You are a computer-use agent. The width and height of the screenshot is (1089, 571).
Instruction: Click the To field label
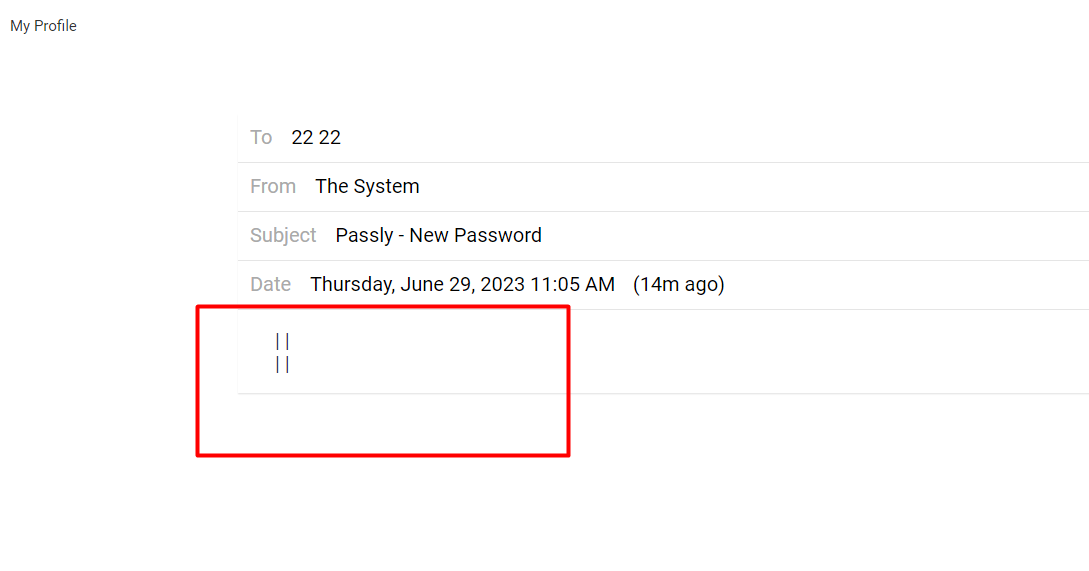point(261,138)
